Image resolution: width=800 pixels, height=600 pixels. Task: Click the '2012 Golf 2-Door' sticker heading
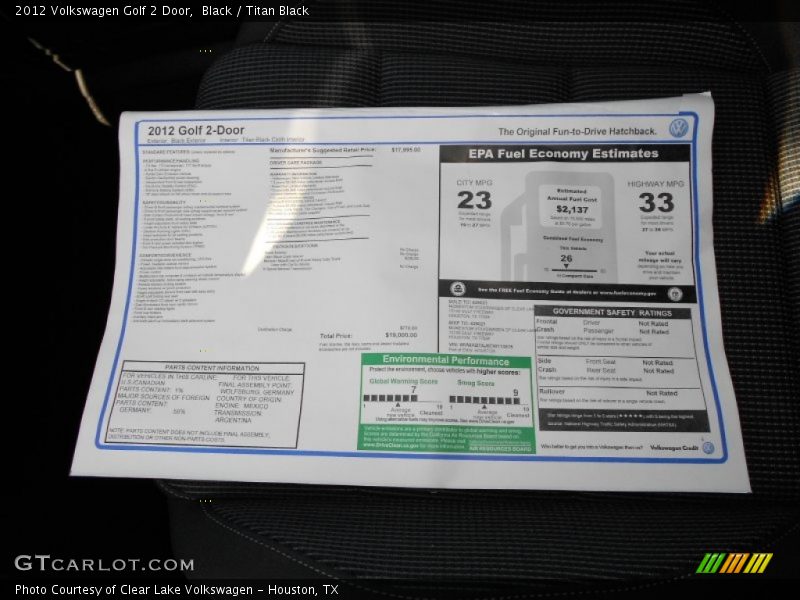click(x=196, y=130)
